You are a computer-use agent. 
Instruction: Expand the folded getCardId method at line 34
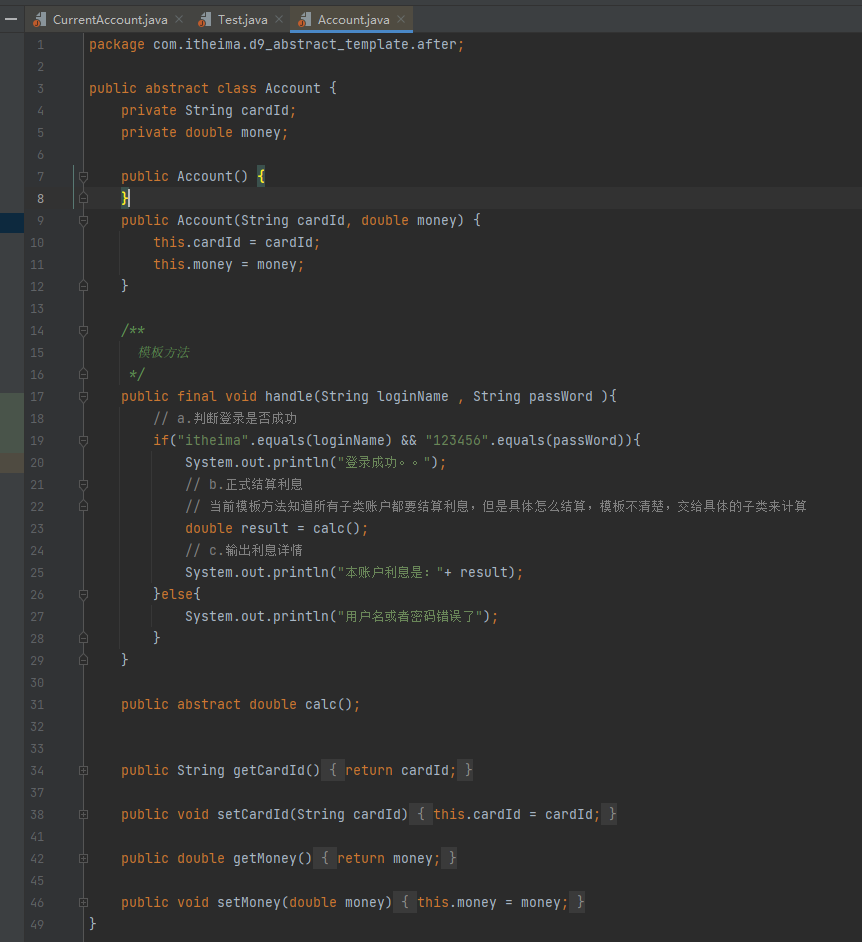click(x=83, y=770)
